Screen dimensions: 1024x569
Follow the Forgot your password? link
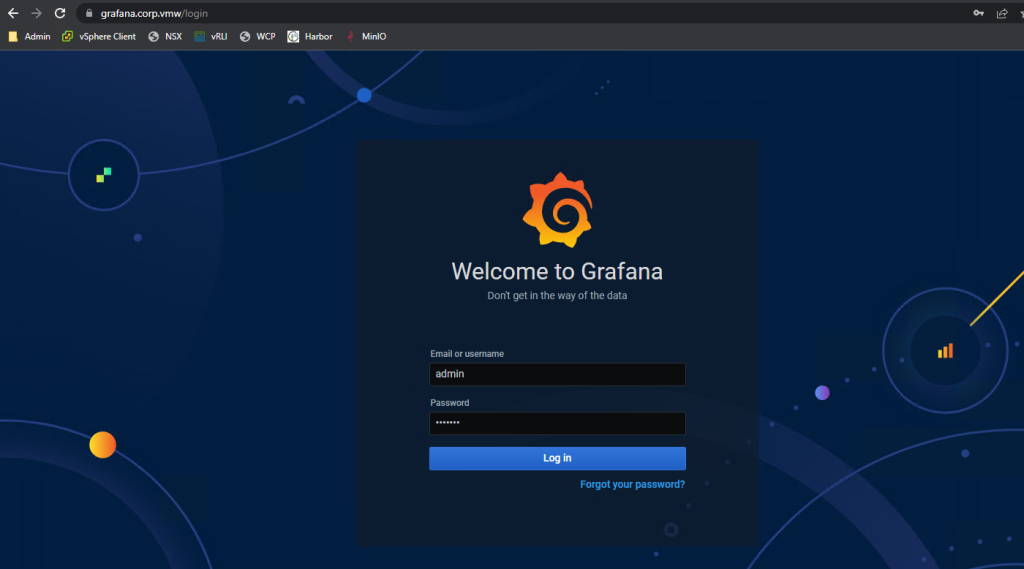coord(632,485)
